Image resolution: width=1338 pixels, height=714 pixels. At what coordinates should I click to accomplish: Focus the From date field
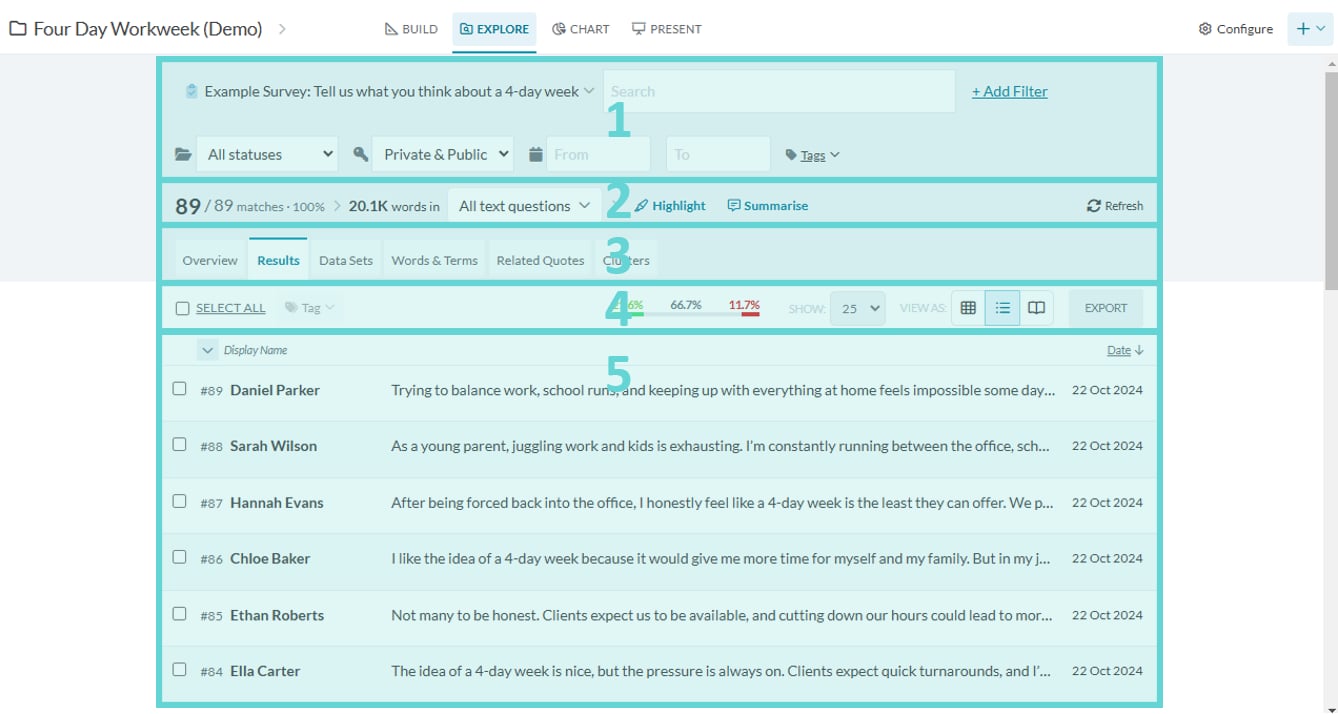[598, 154]
